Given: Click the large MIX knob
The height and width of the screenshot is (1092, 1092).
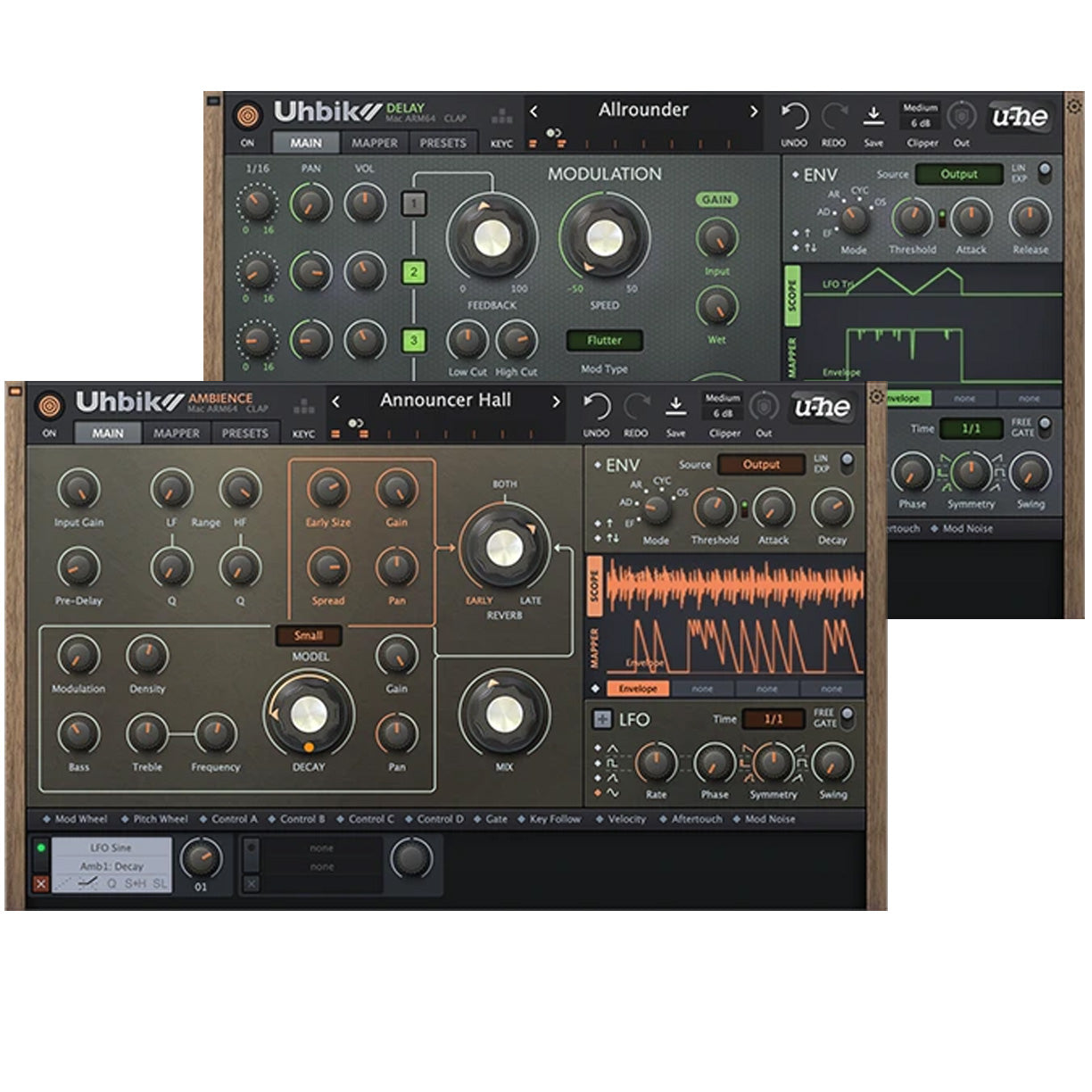Looking at the screenshot, I should point(504,713).
